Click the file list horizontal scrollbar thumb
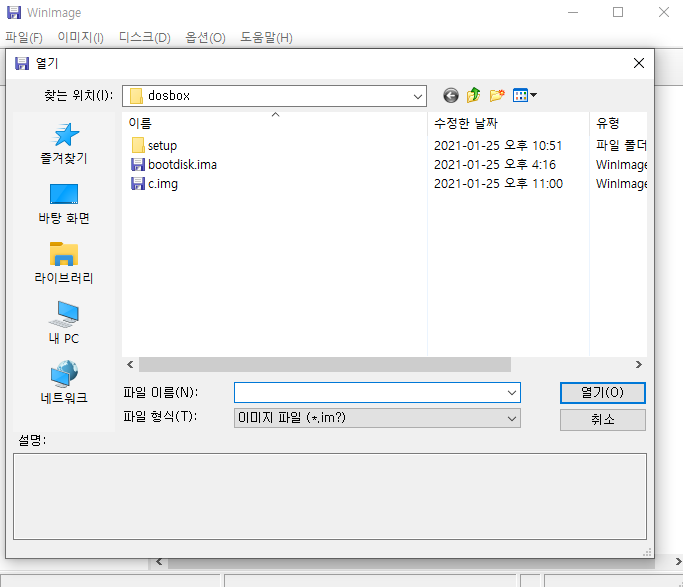The image size is (683, 587). [x=325, y=364]
